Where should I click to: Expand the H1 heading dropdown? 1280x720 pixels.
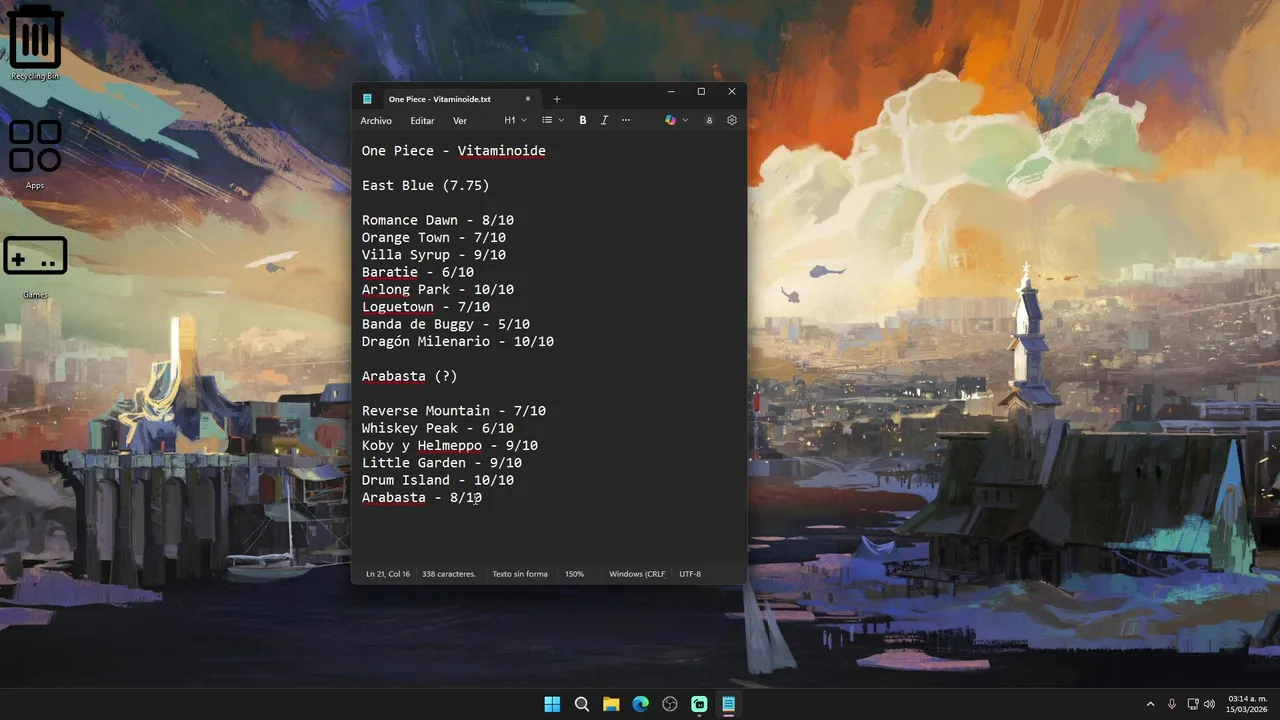[x=515, y=120]
